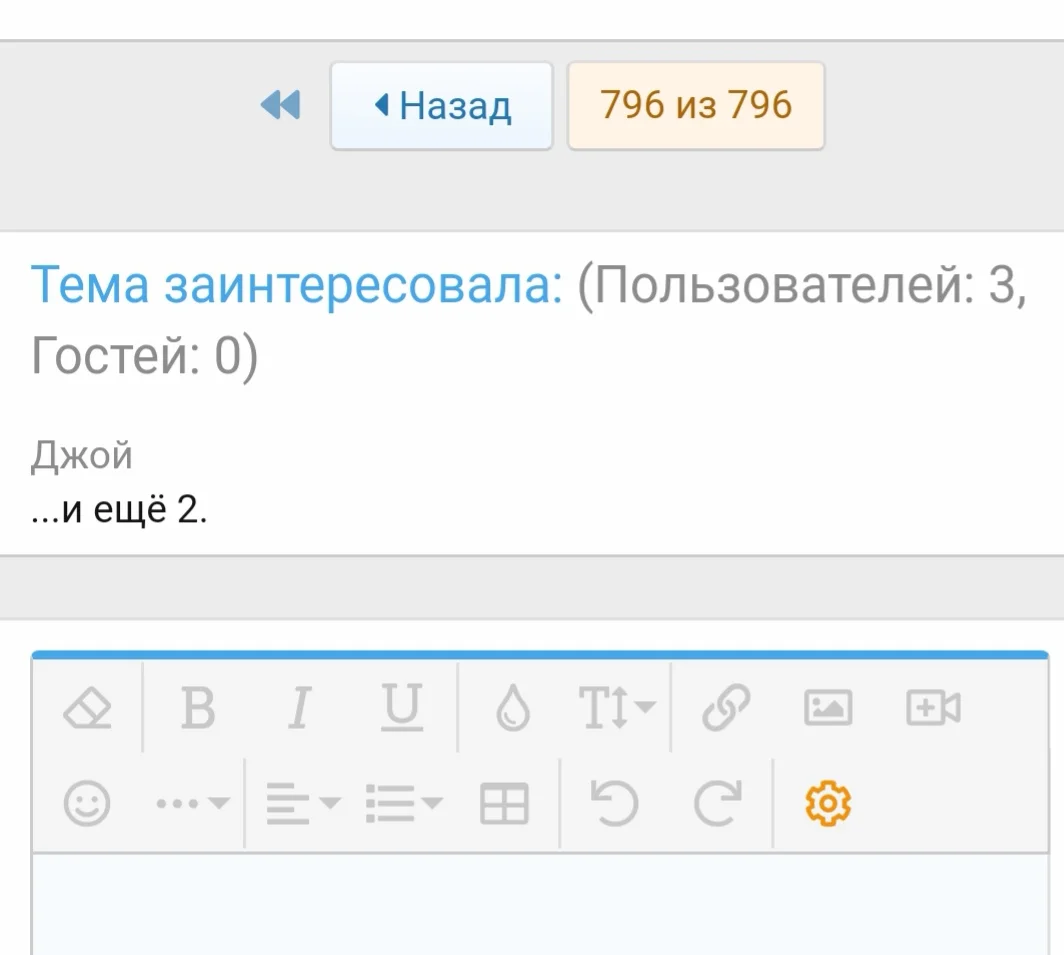Open the editor settings gear

tap(824, 800)
